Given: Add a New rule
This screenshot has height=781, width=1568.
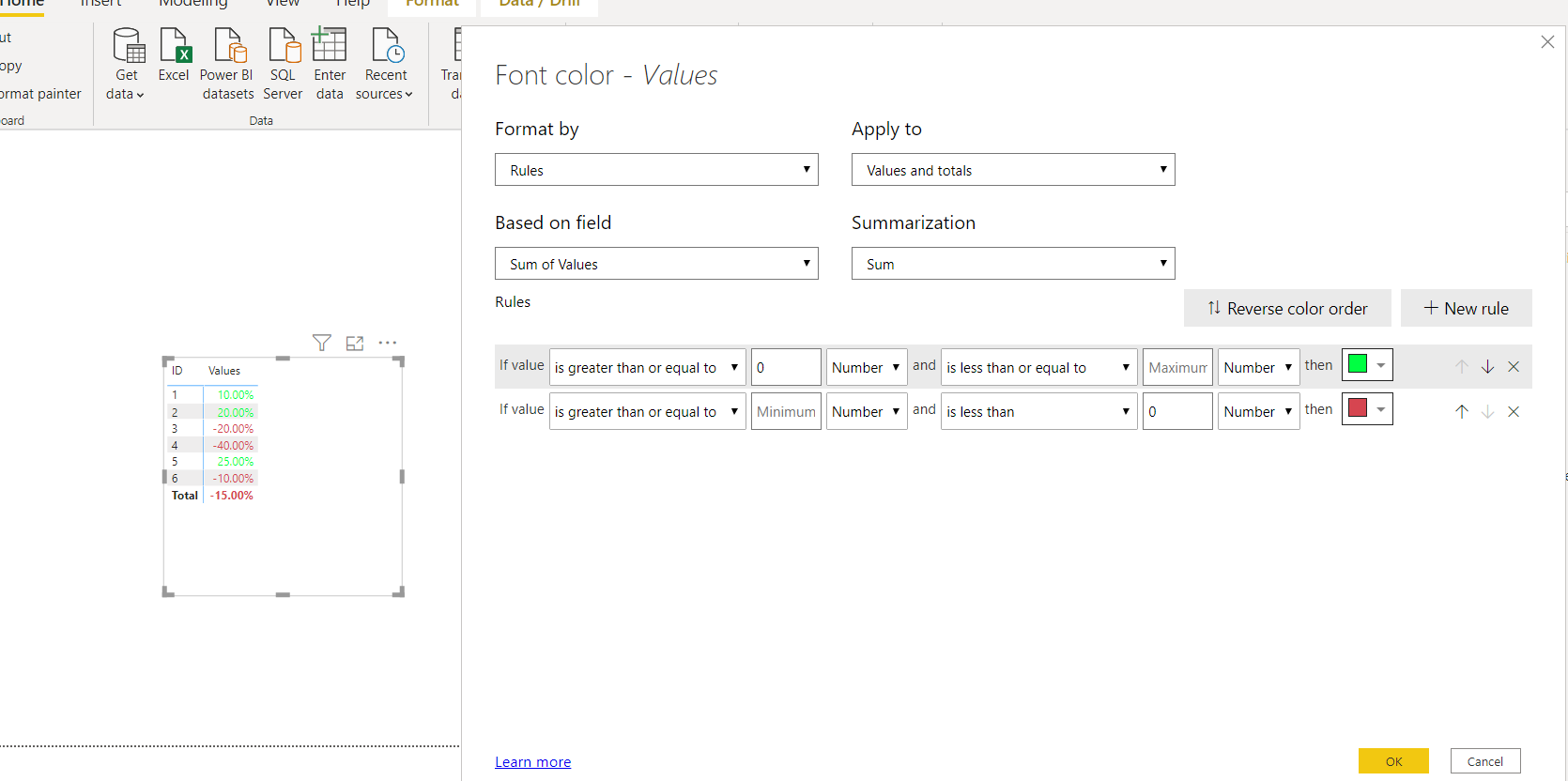Looking at the screenshot, I should click(x=1466, y=308).
